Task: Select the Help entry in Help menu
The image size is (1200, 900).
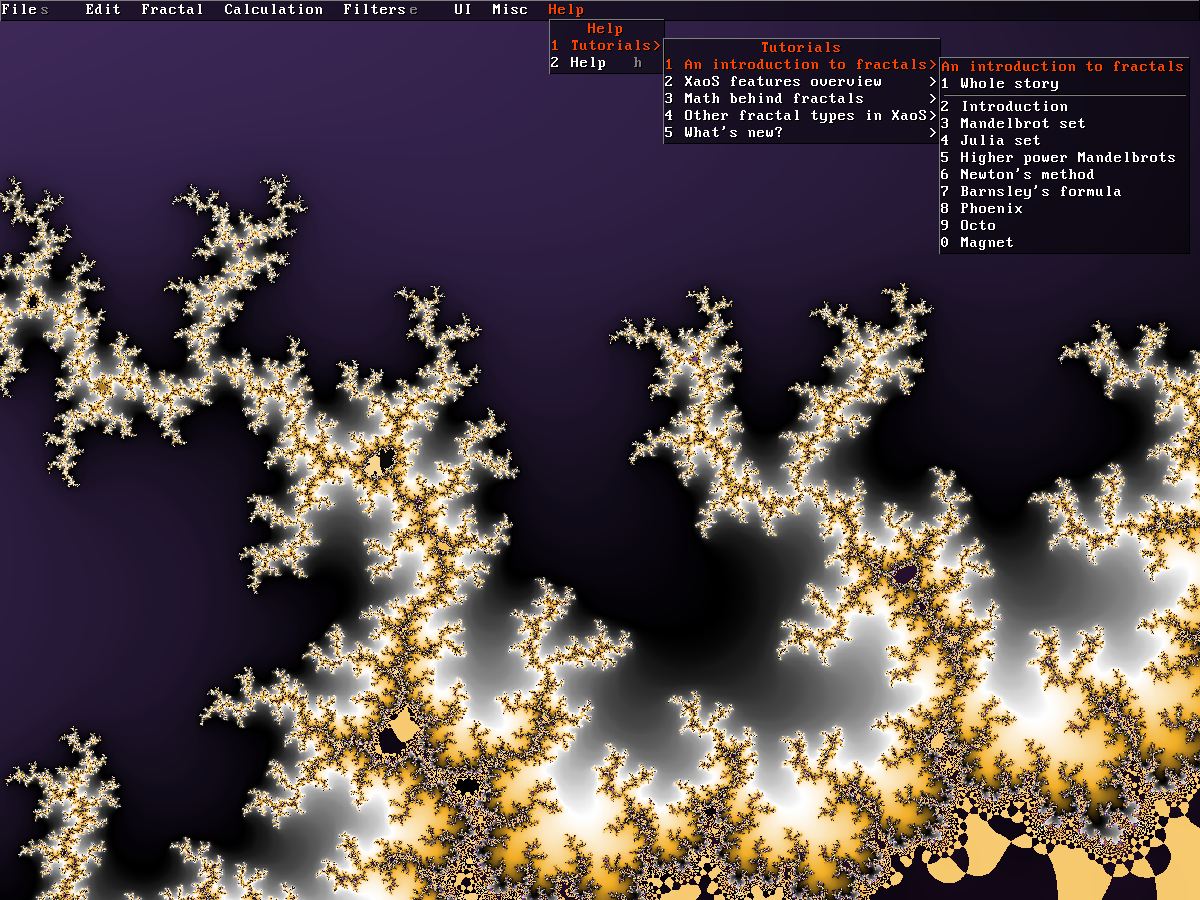Action: [588, 63]
